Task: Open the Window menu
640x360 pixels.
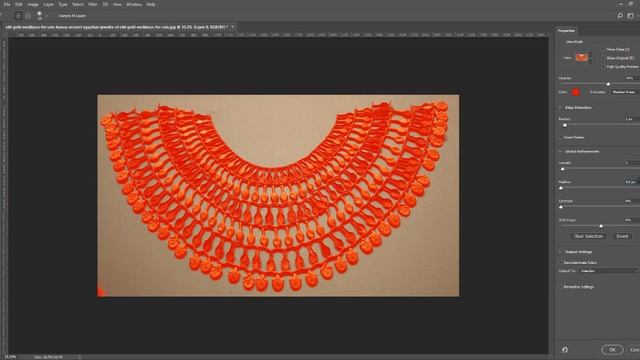Action: [134, 4]
